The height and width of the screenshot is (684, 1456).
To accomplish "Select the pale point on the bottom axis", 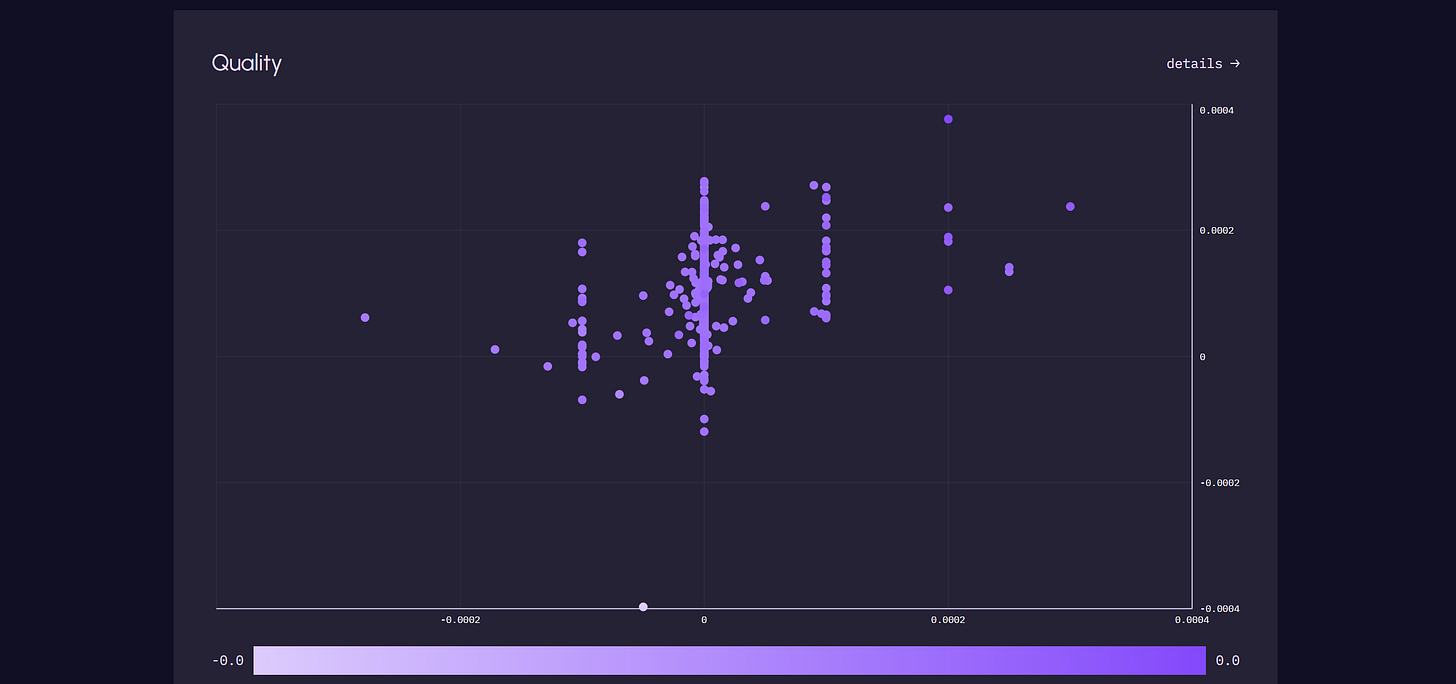I will [x=643, y=607].
